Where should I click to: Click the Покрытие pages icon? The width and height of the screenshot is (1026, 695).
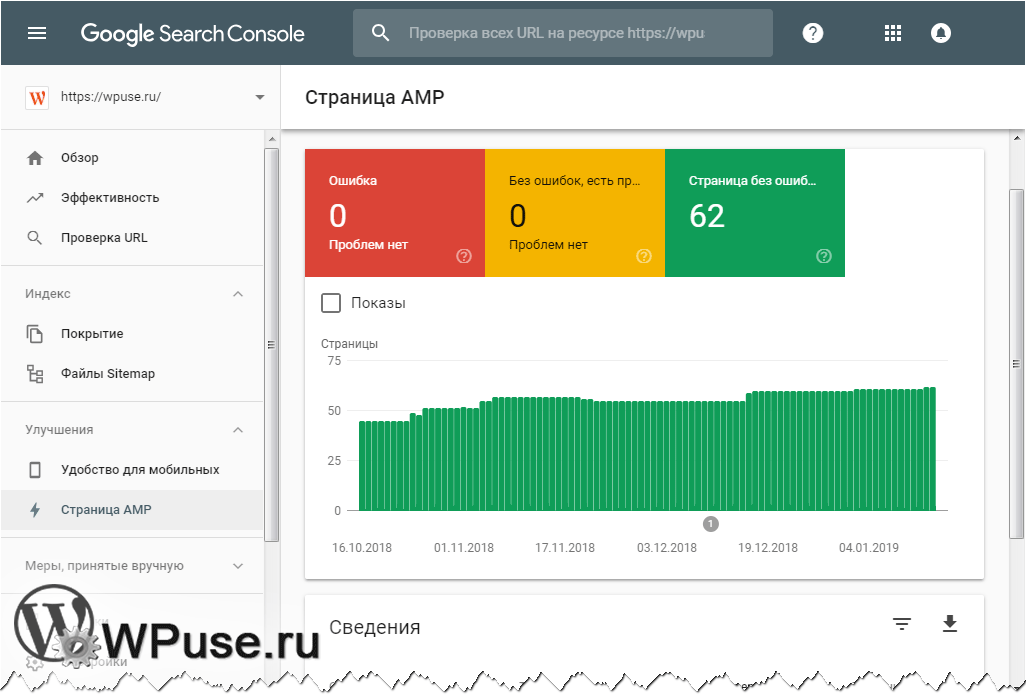(x=35, y=334)
